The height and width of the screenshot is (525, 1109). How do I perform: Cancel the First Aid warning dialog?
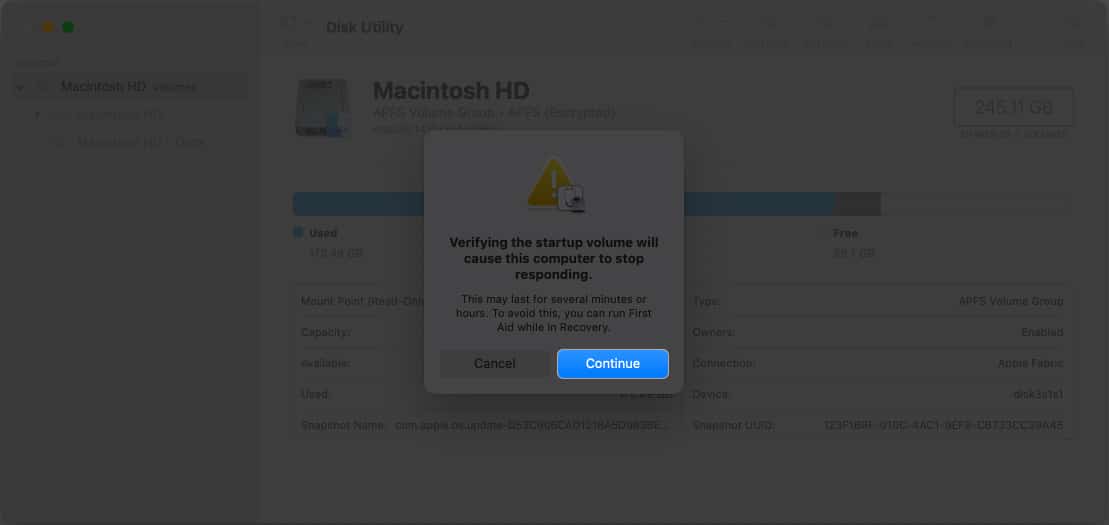click(494, 364)
